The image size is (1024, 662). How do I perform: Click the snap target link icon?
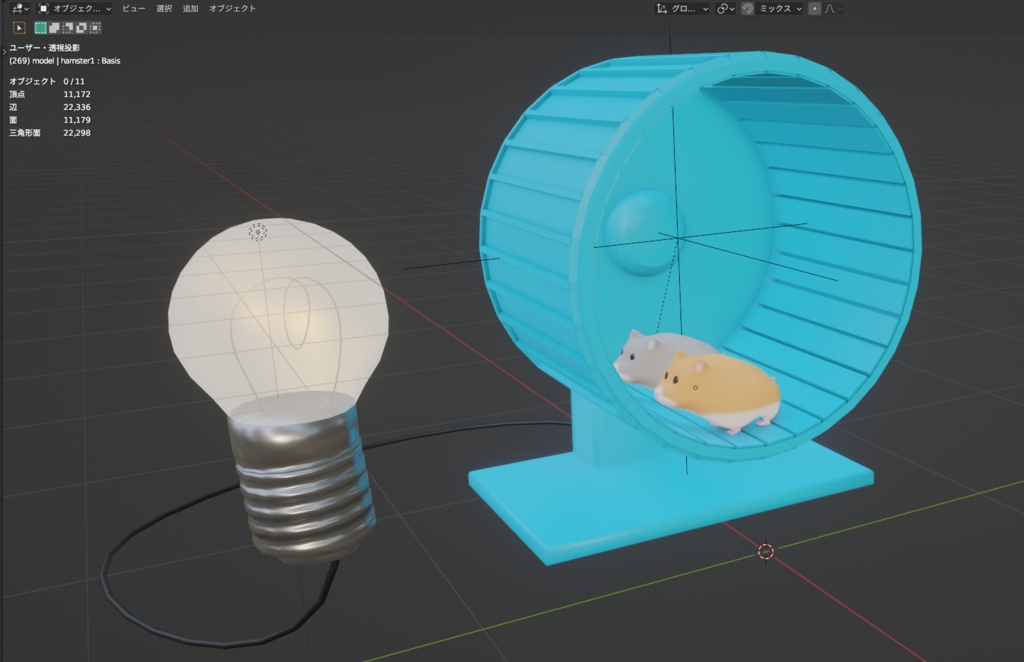(723, 9)
